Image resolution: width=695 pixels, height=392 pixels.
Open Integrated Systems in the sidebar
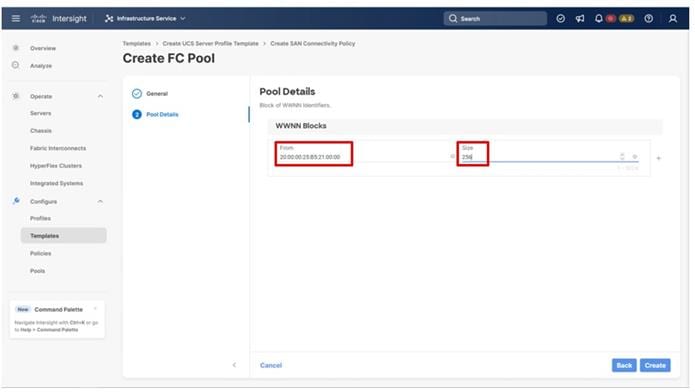[56, 183]
